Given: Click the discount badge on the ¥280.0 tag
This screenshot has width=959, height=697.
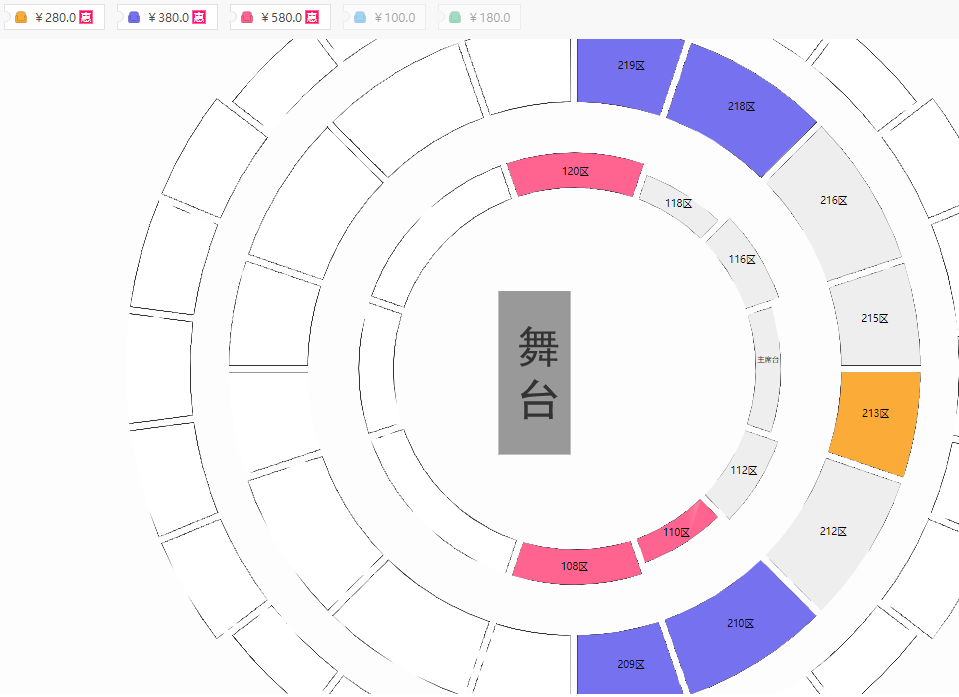Looking at the screenshot, I should pos(86,18).
